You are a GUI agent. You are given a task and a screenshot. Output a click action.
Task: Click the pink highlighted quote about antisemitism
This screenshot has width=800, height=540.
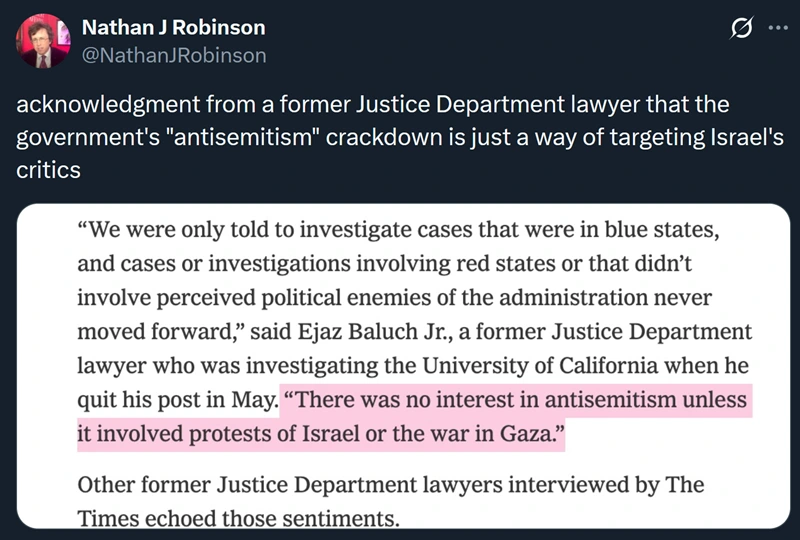pos(515,402)
